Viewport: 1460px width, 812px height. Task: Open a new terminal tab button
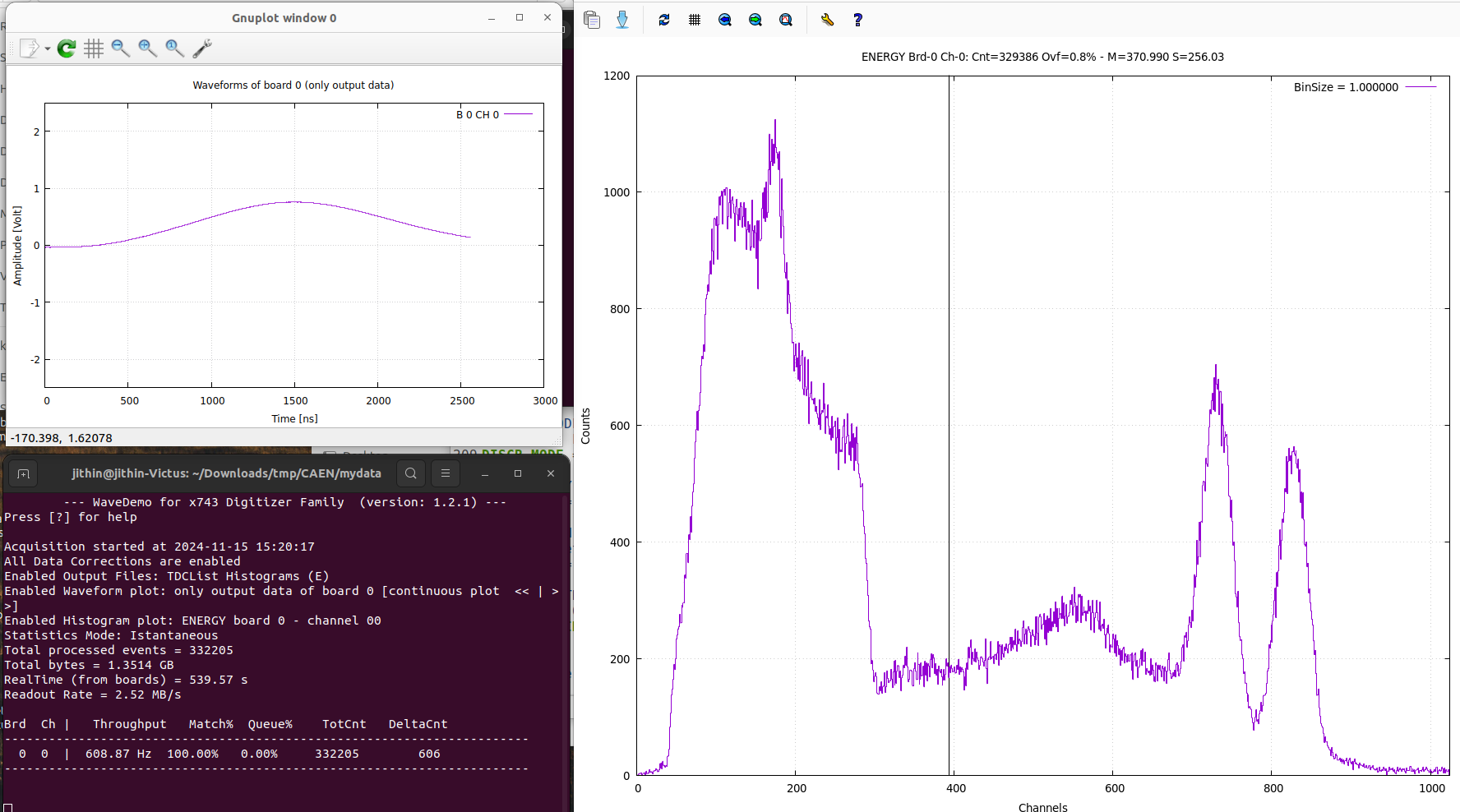[23, 473]
